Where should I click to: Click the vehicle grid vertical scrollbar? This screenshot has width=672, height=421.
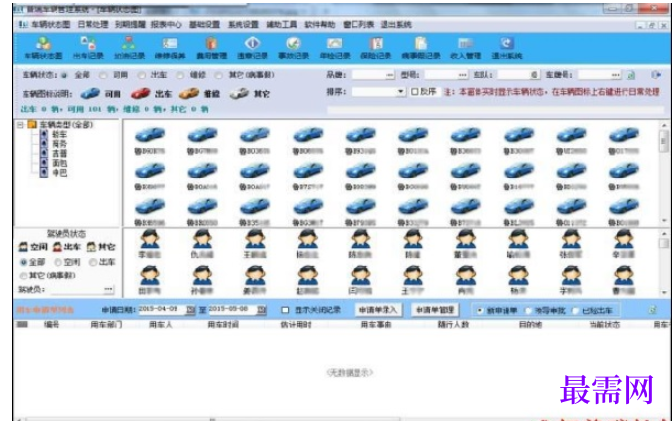[664, 173]
